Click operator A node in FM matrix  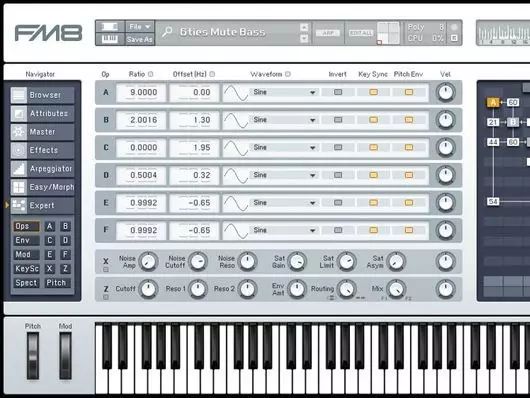pos(493,102)
